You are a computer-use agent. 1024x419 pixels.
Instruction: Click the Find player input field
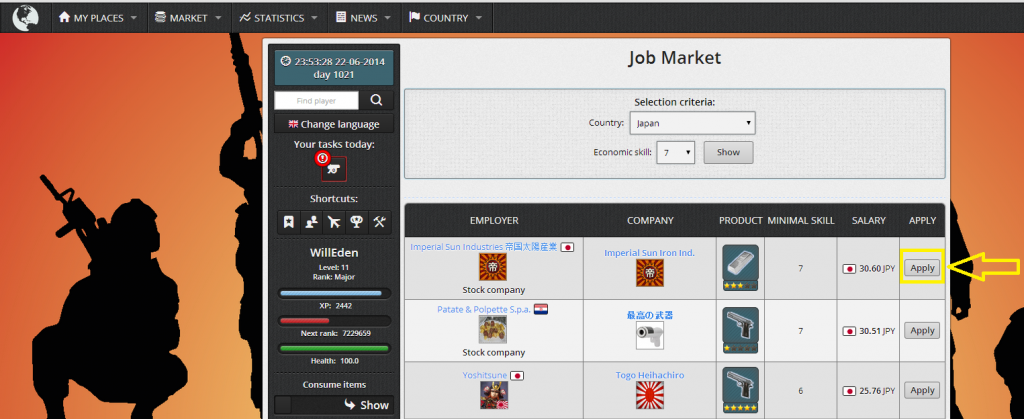click(x=316, y=100)
